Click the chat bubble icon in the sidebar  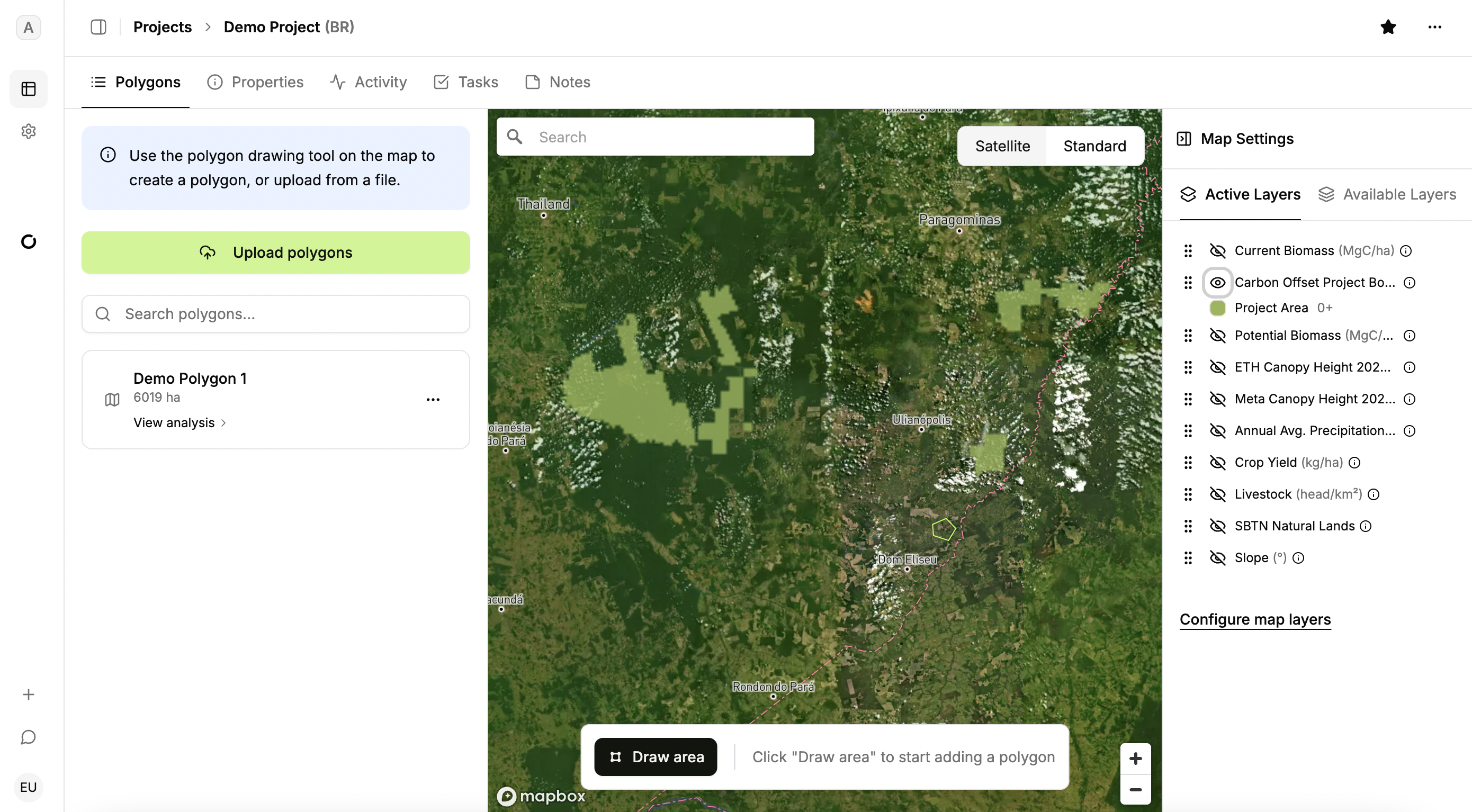pos(29,737)
